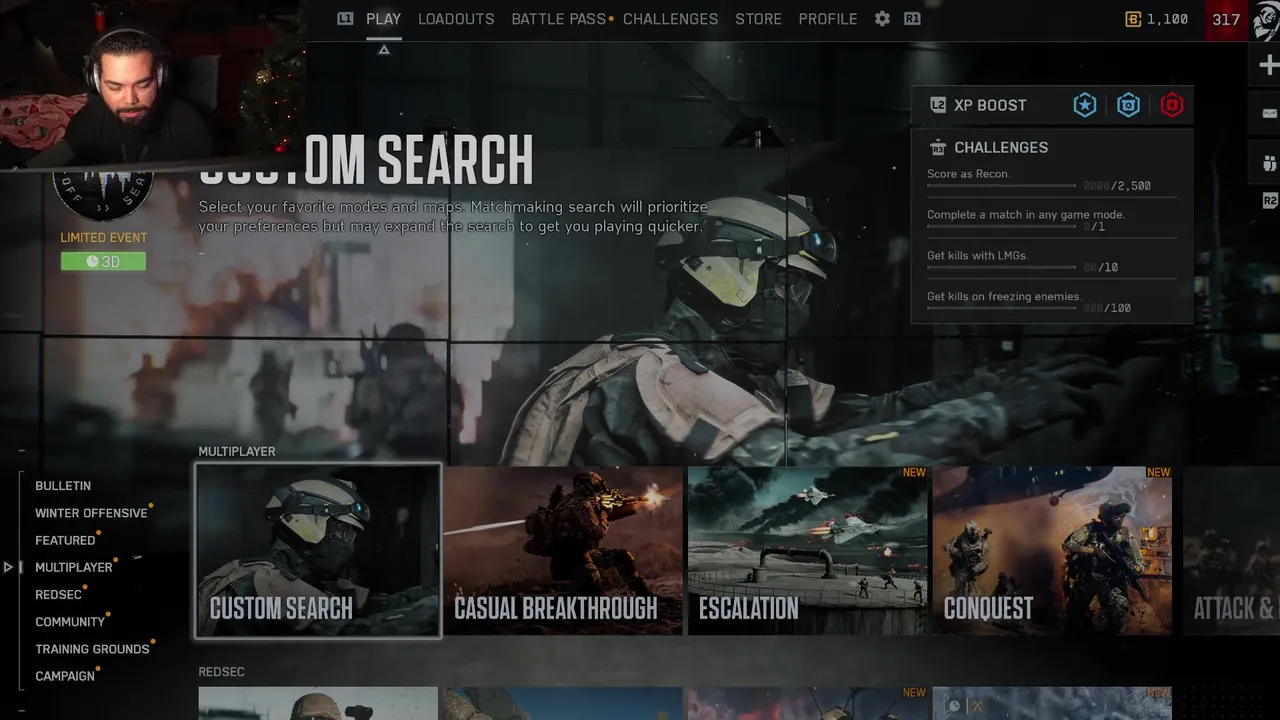
Task: Open the XP BOOST panel header
Action: tap(1052, 105)
